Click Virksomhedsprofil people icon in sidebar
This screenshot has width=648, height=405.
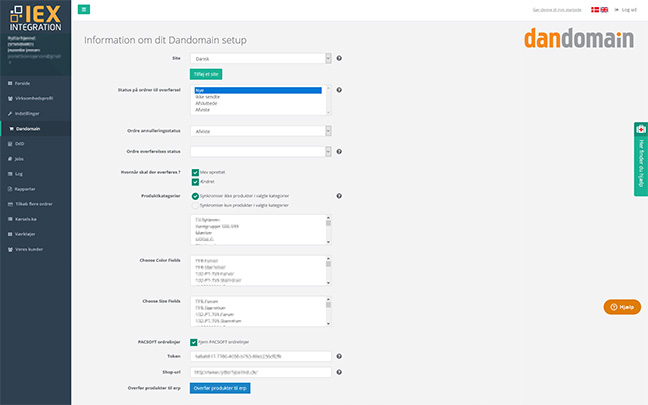(10, 98)
